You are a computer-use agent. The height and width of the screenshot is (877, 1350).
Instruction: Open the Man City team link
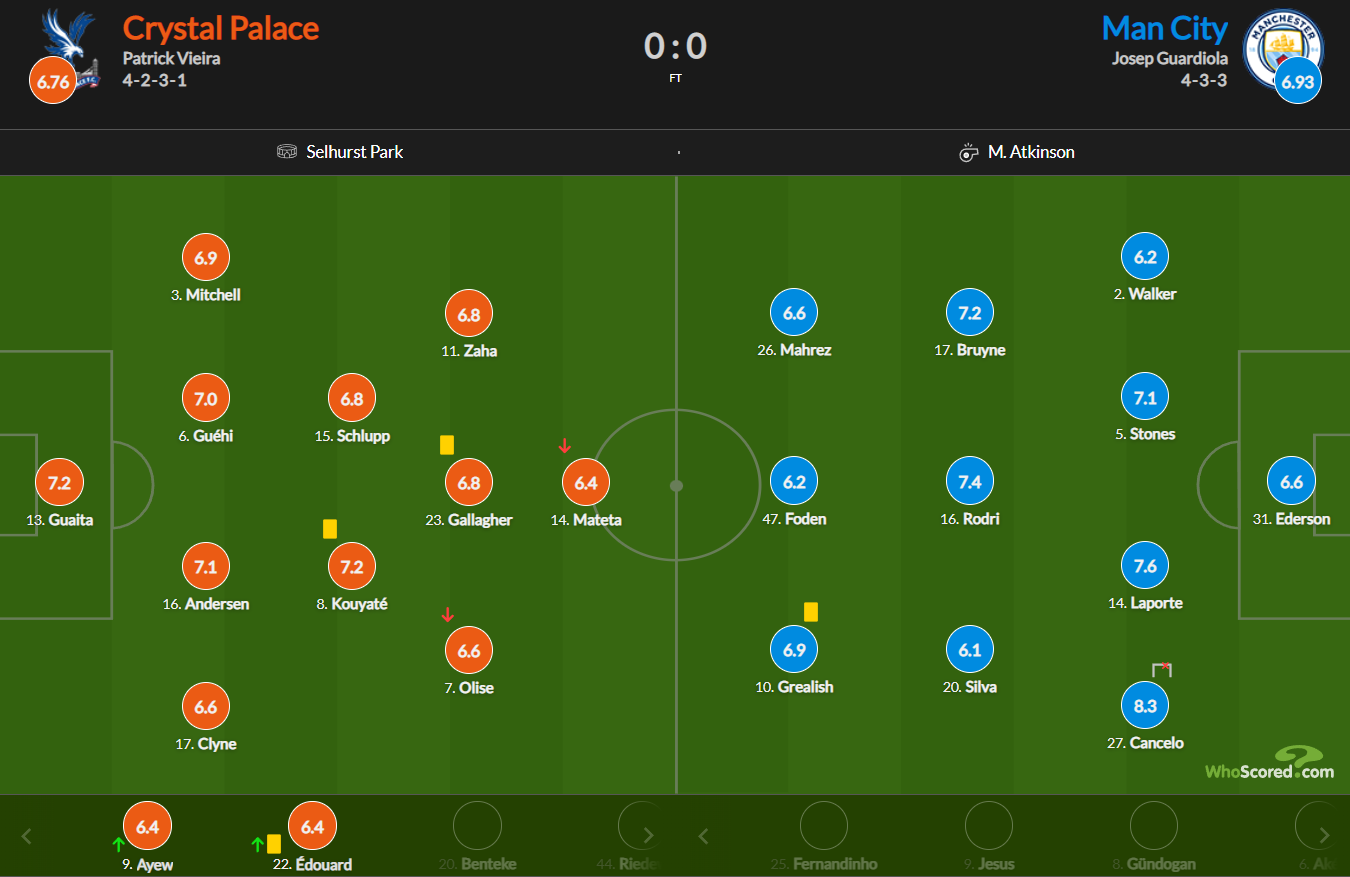point(1165,28)
